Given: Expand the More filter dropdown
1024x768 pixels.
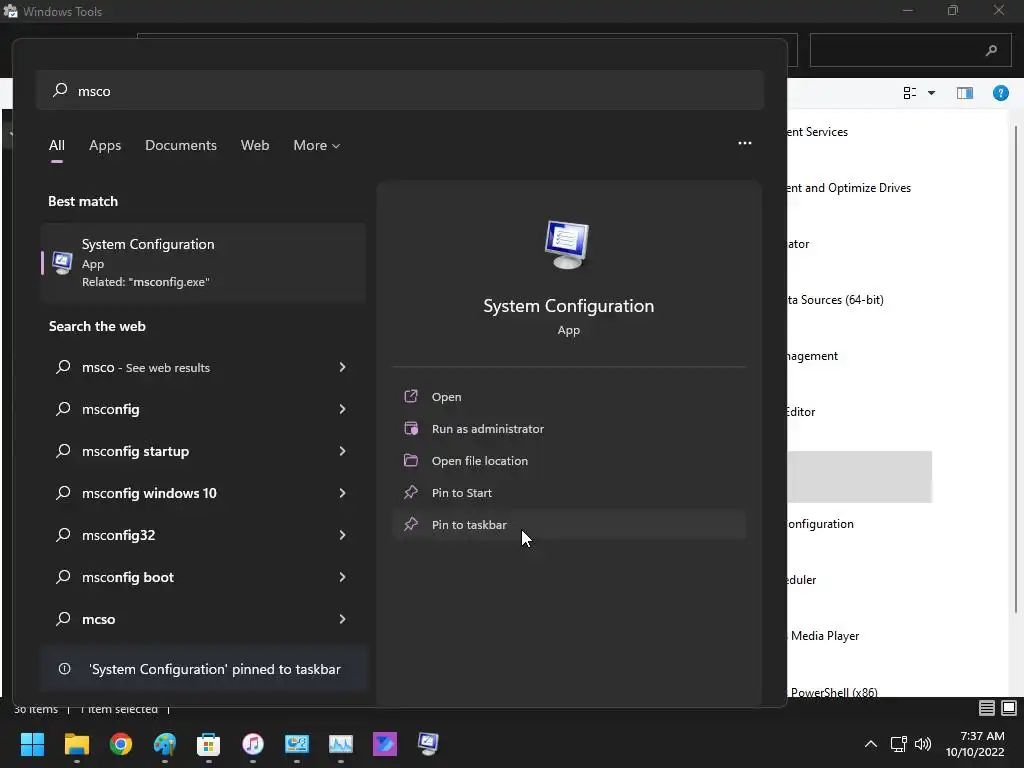Looking at the screenshot, I should click(317, 145).
